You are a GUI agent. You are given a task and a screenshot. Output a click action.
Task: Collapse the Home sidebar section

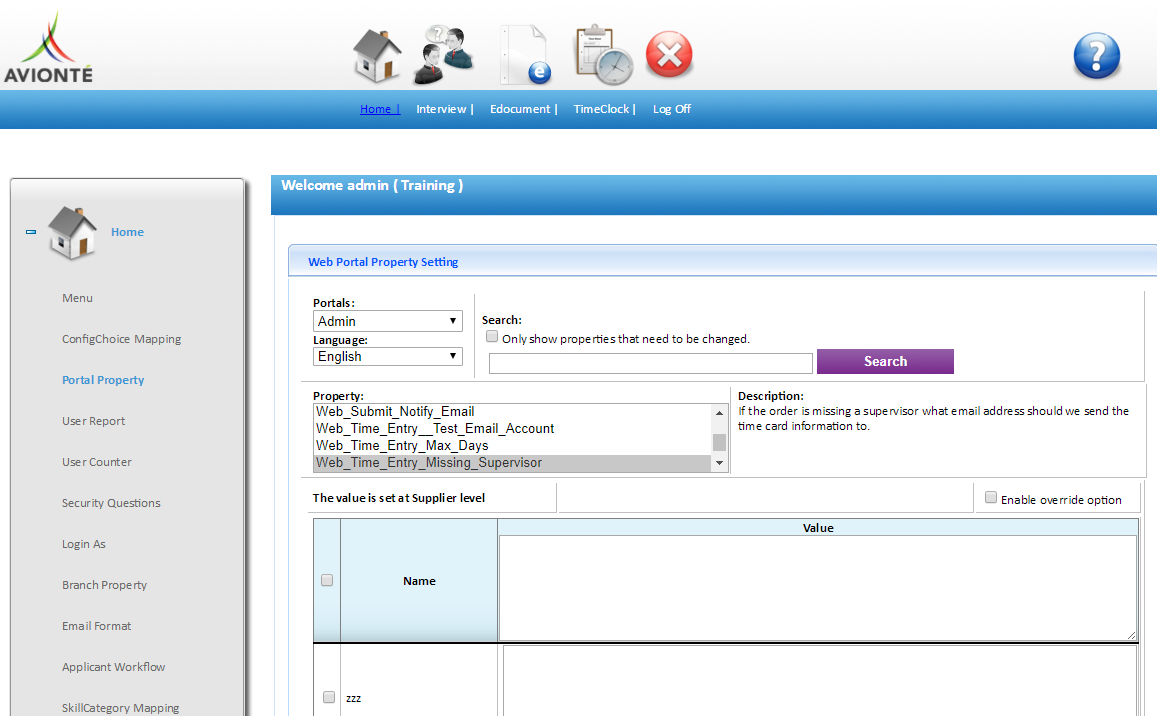31,232
